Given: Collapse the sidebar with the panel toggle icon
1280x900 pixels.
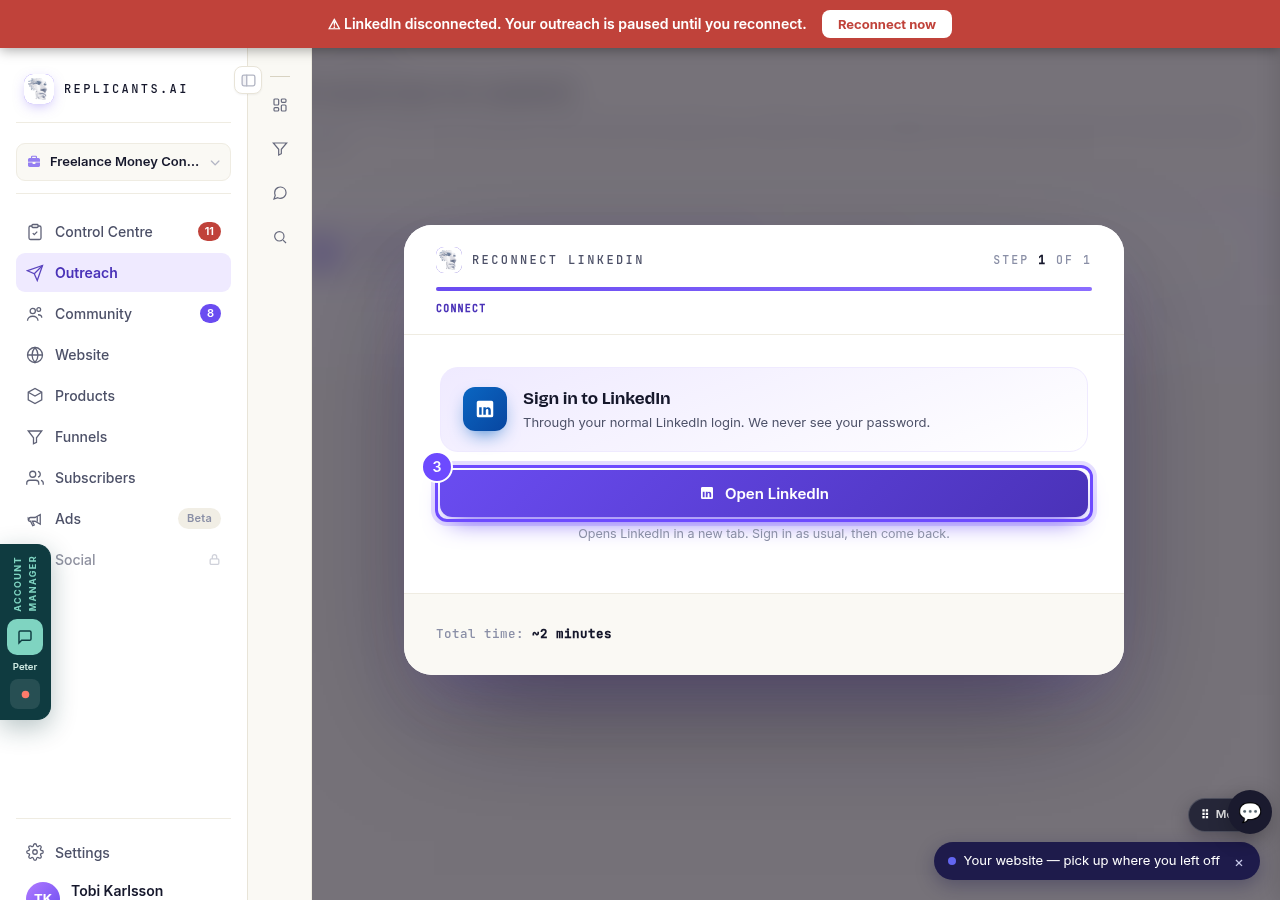Looking at the screenshot, I should tap(248, 80).
